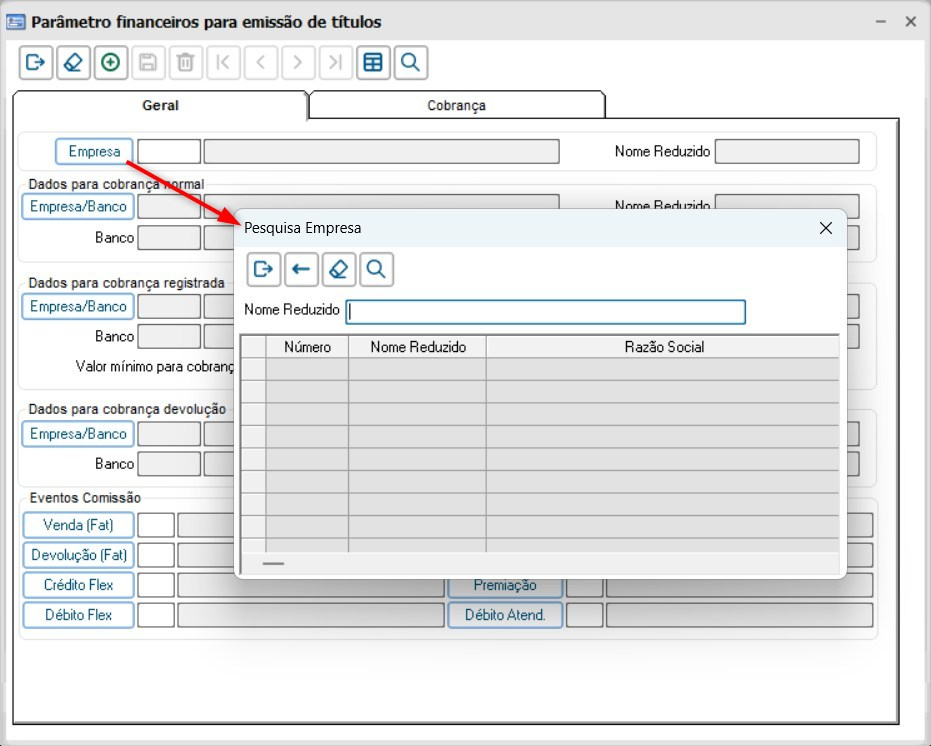Go to previous record arrow icon

tap(260, 62)
